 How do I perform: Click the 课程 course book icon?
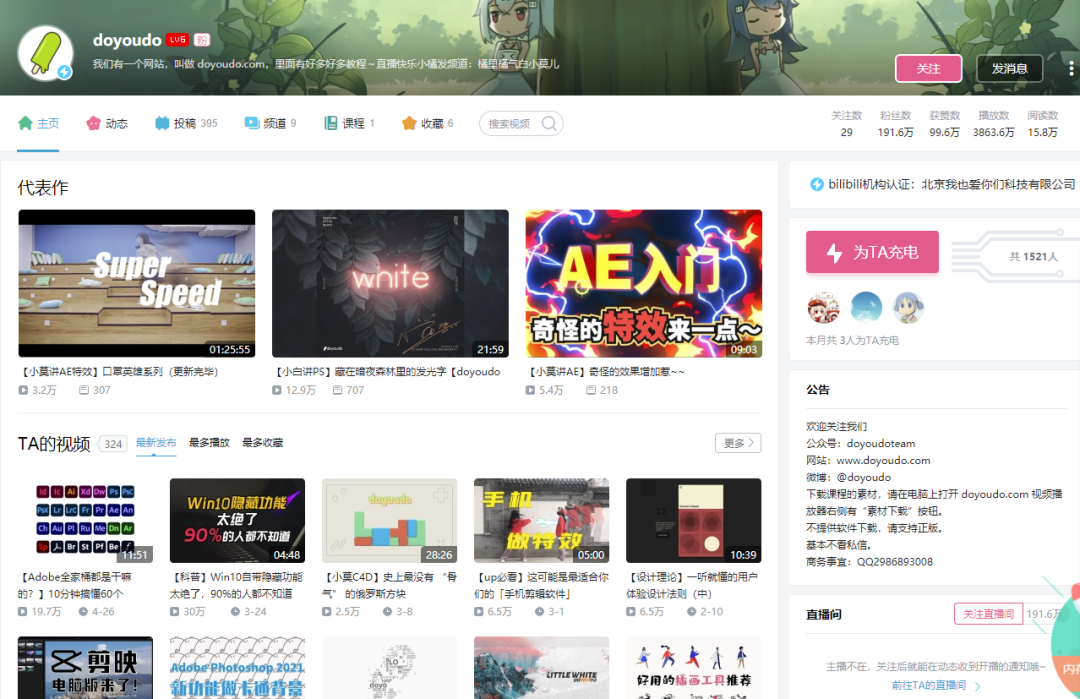point(331,123)
